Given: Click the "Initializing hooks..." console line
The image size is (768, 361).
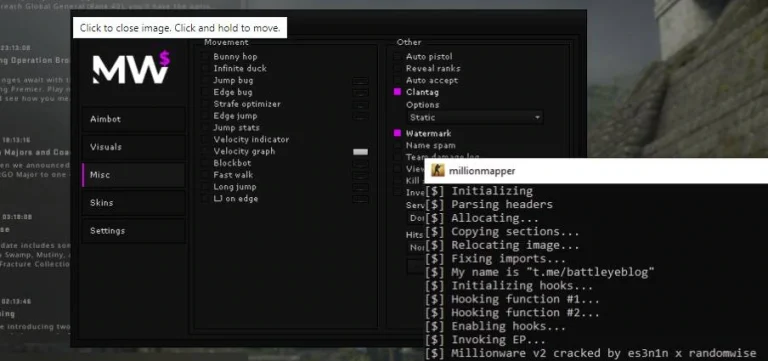Looking at the screenshot, I should (x=509, y=286).
